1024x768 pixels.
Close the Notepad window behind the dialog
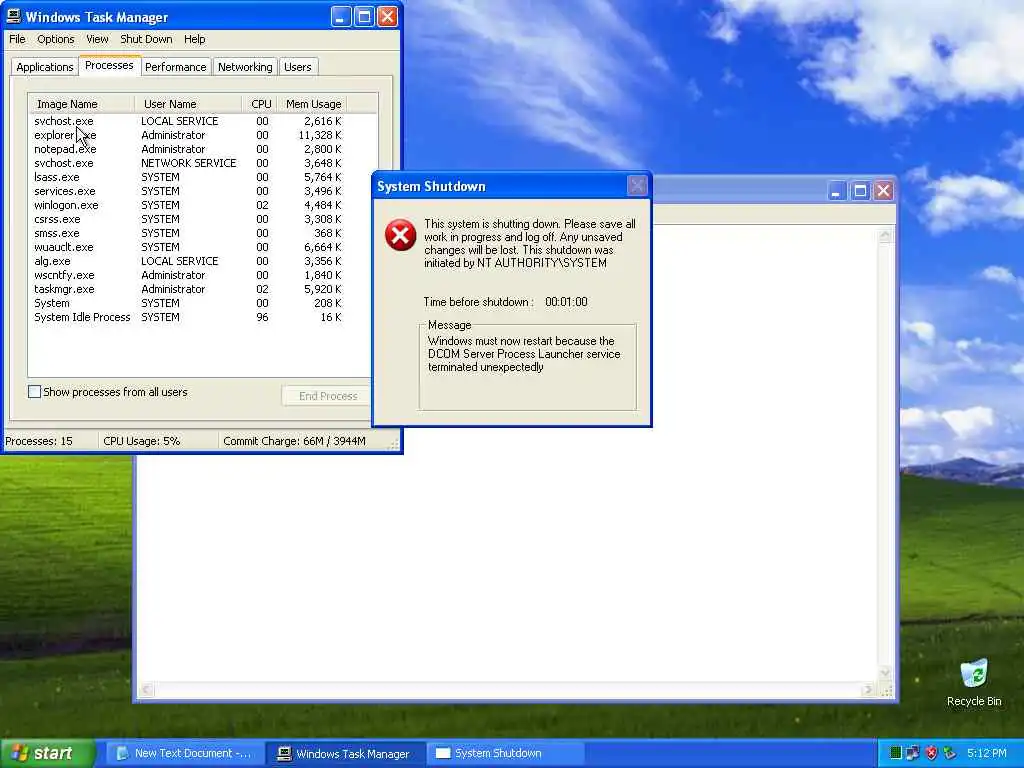(x=884, y=191)
